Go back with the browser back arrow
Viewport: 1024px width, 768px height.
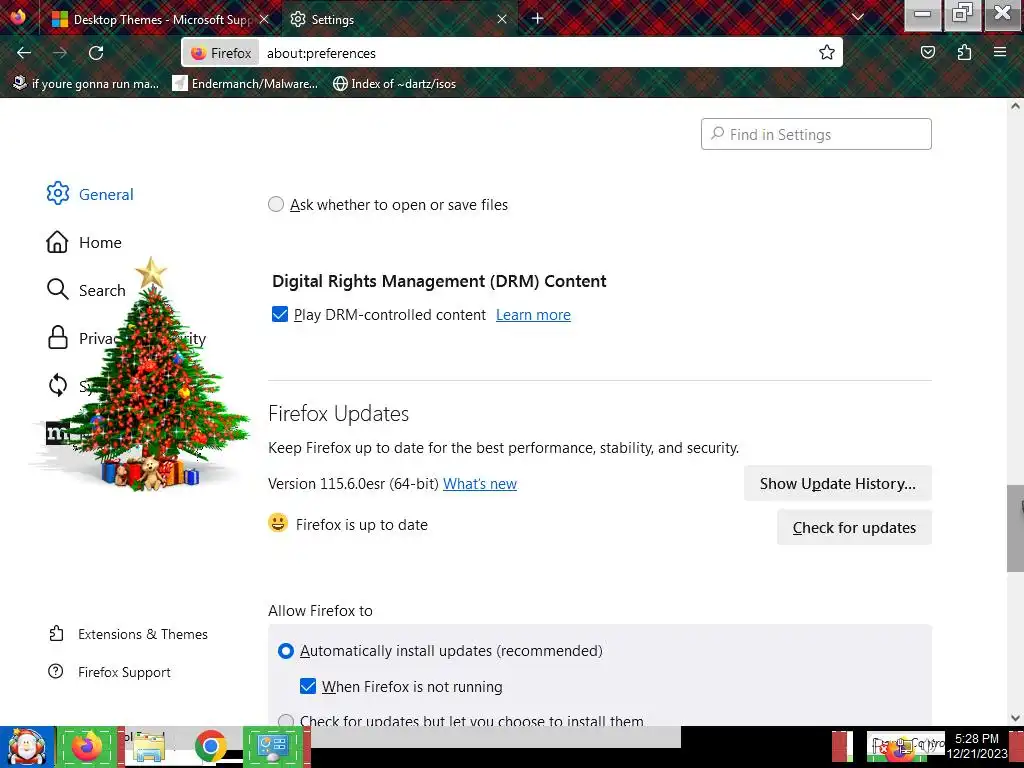(x=24, y=53)
